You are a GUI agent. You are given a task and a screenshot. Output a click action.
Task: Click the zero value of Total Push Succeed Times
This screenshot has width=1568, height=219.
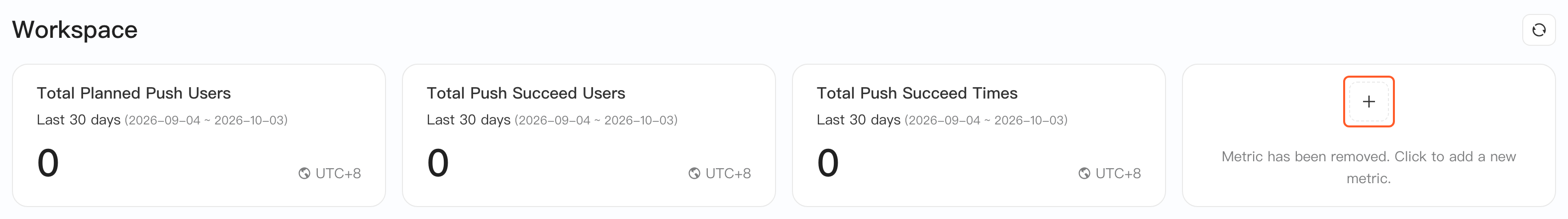tap(828, 163)
